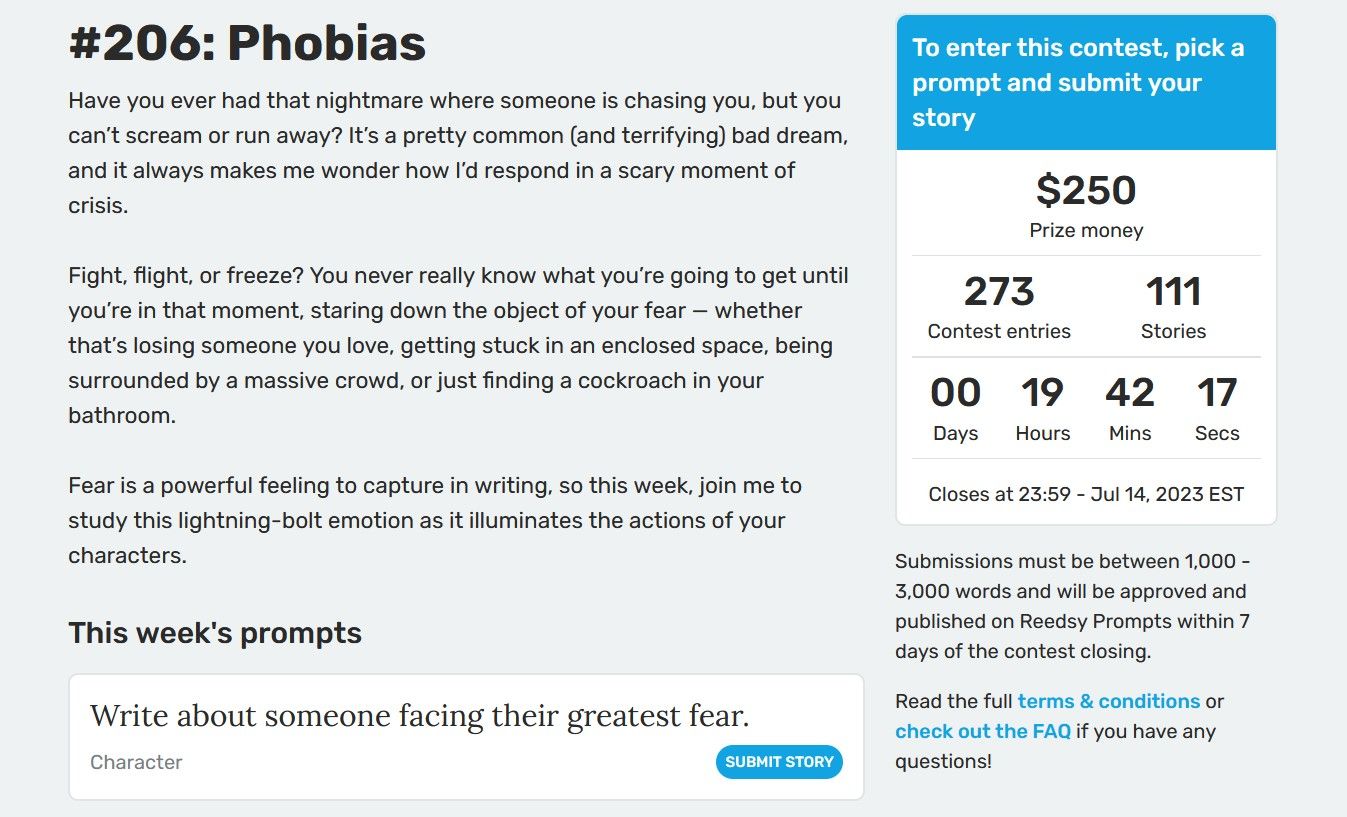Click the #206: Phobias contest title
Image resolution: width=1347 pixels, height=817 pixels.
(x=246, y=42)
